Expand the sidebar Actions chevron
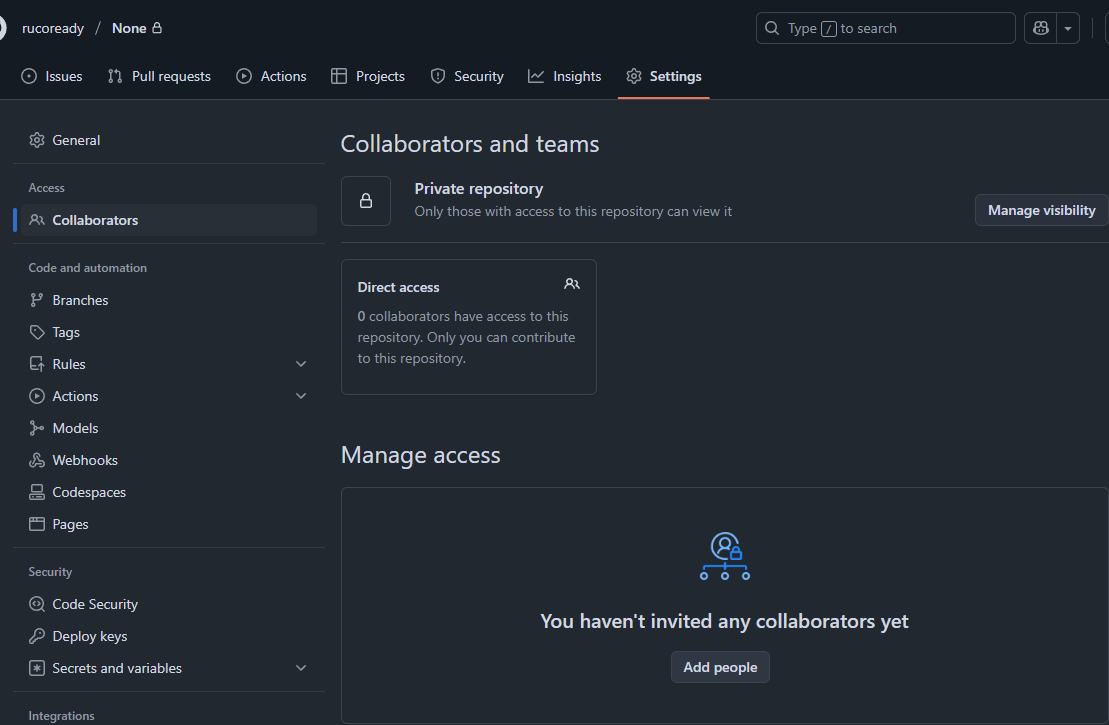This screenshot has width=1109, height=725. pyautogui.click(x=301, y=396)
